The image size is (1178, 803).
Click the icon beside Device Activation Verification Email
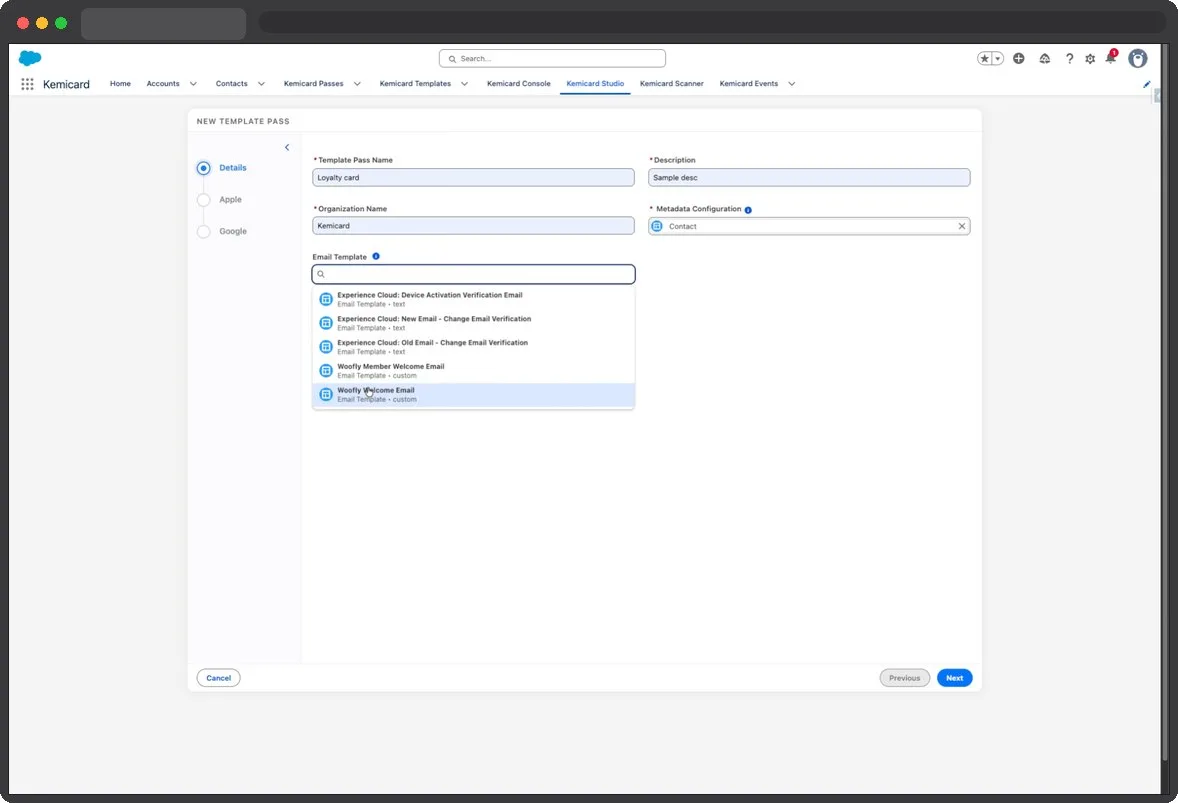click(326, 299)
